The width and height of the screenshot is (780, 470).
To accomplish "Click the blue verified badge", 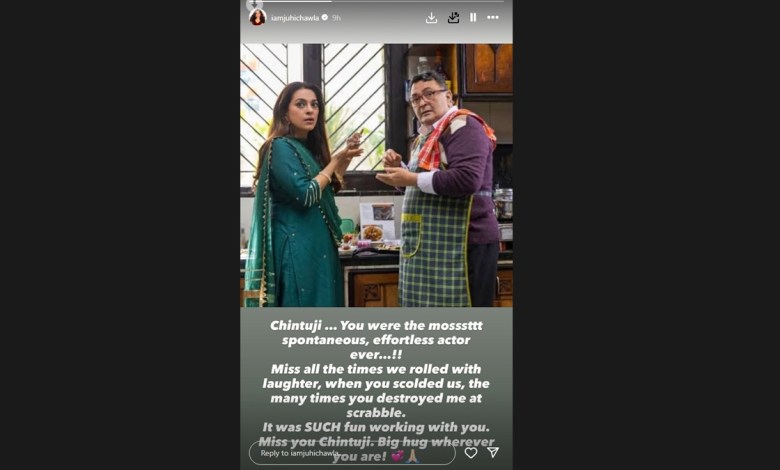I will [x=325, y=17].
